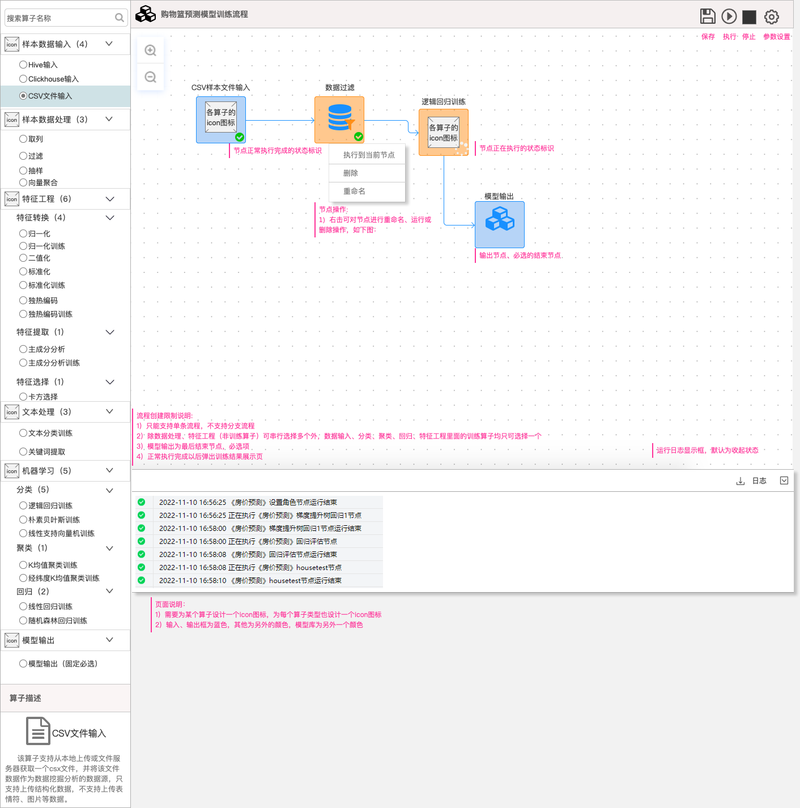The height and width of the screenshot is (808, 800).
Task: Collapse the 特征工程 (6) section chevron
Action: (110, 199)
